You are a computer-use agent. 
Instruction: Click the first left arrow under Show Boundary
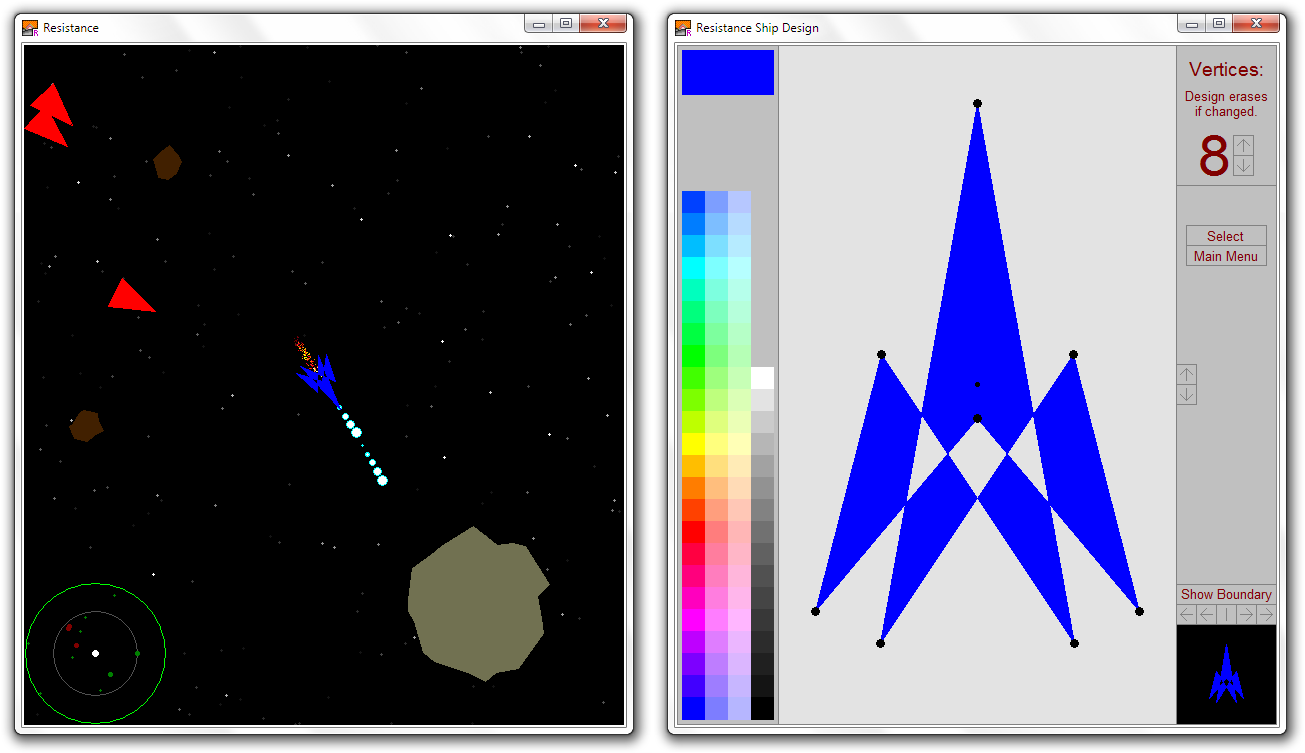[1187, 614]
